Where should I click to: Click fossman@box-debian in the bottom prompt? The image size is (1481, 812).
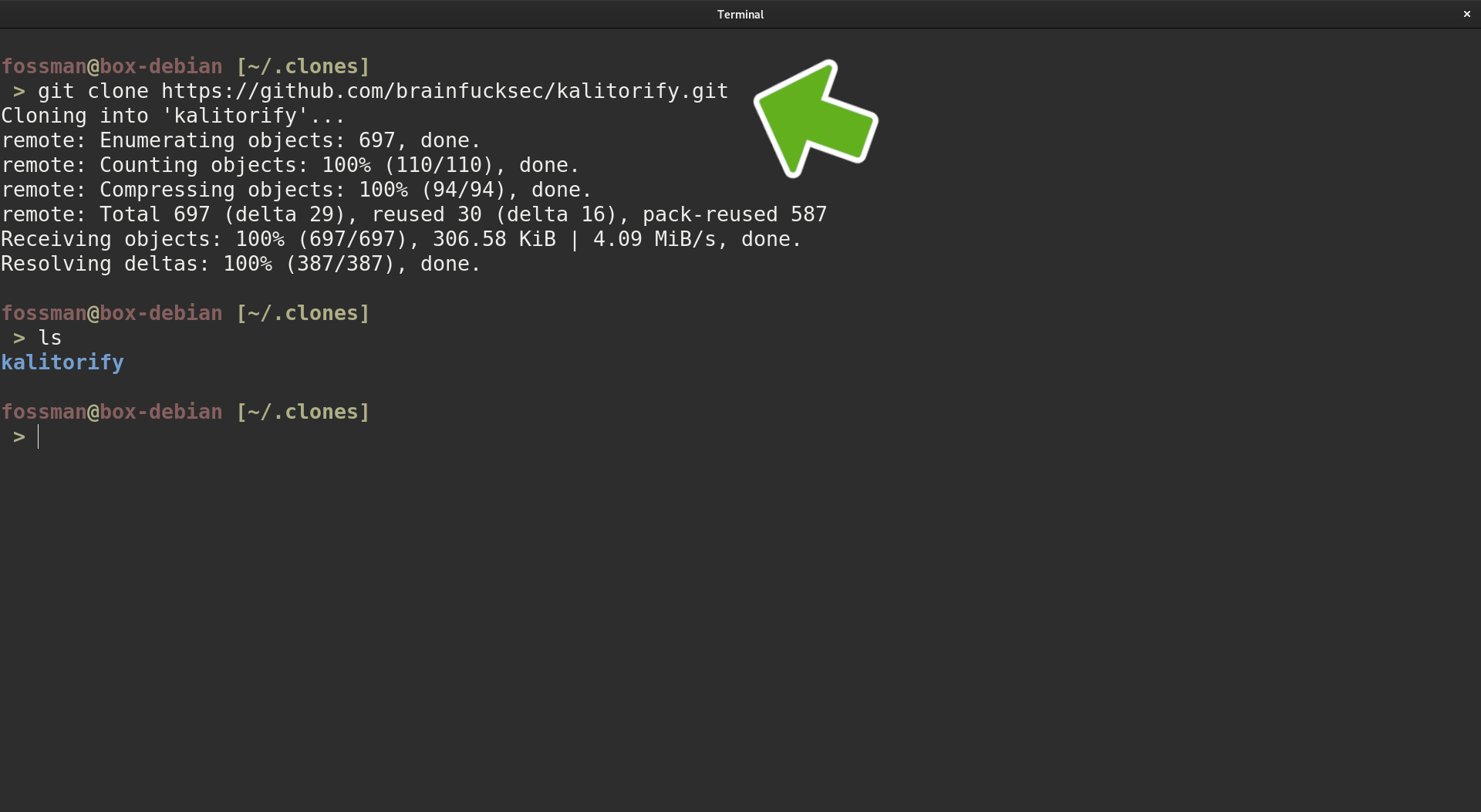[x=112, y=412]
